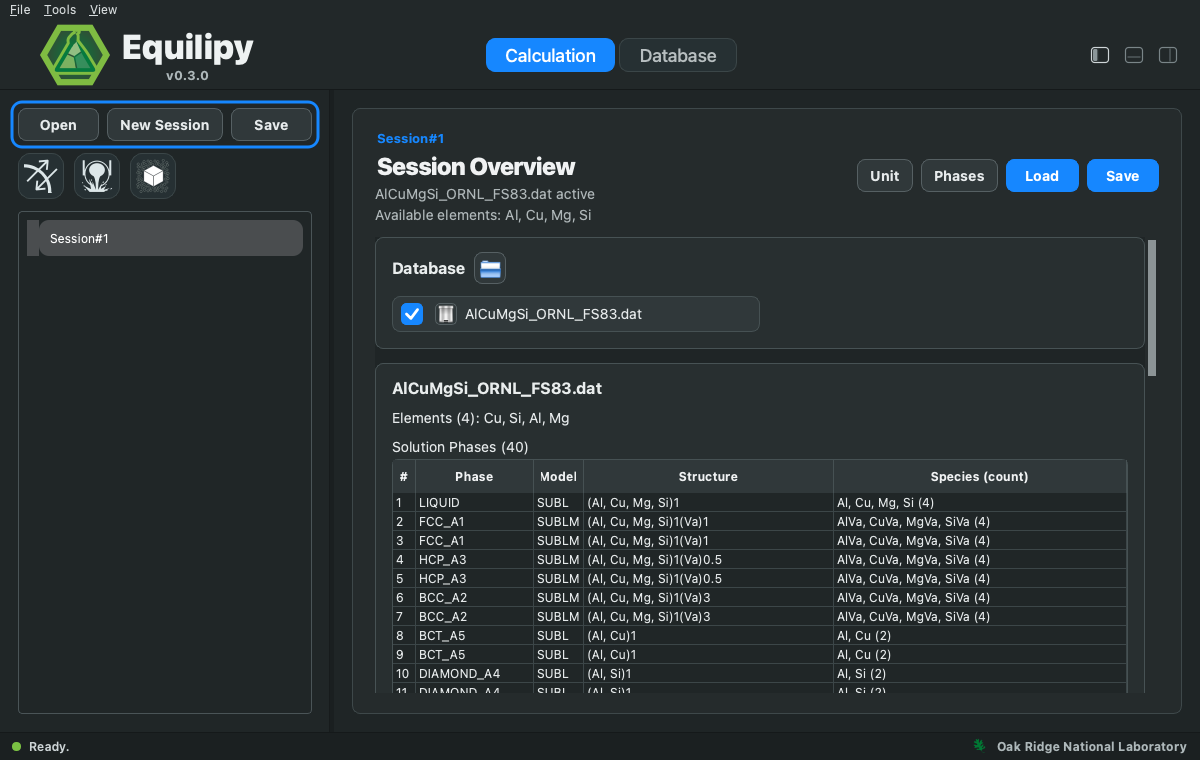The image size is (1200, 760).
Task: Click the molten-metal pouring tool icon
Action: coord(97,176)
